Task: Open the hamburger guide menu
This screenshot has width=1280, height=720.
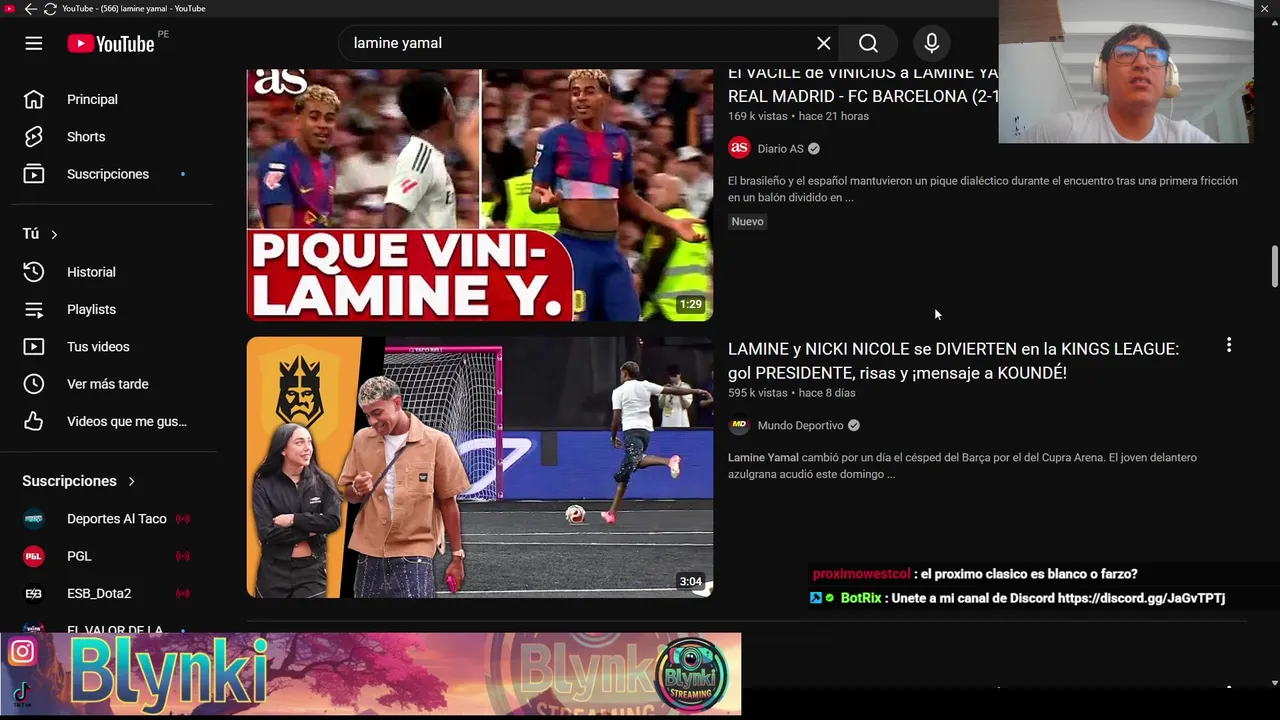Action: tap(34, 43)
